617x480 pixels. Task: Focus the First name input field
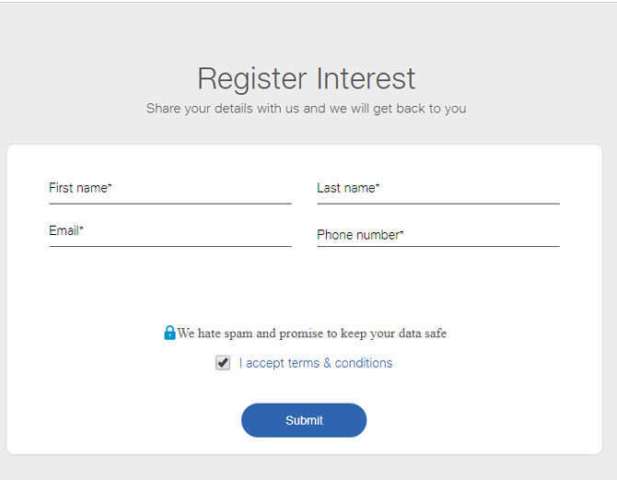pos(170,192)
